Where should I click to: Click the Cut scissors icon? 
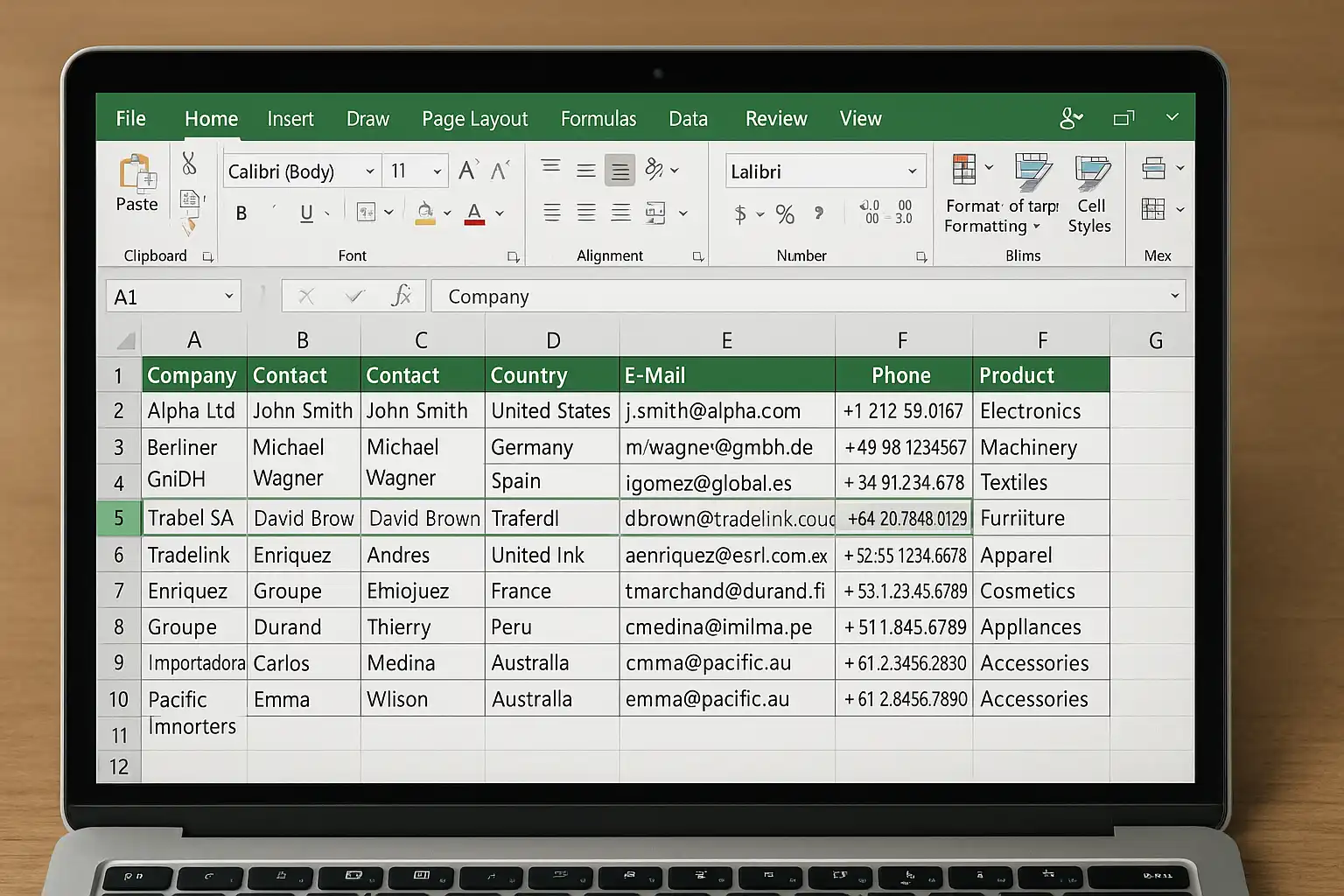click(189, 164)
